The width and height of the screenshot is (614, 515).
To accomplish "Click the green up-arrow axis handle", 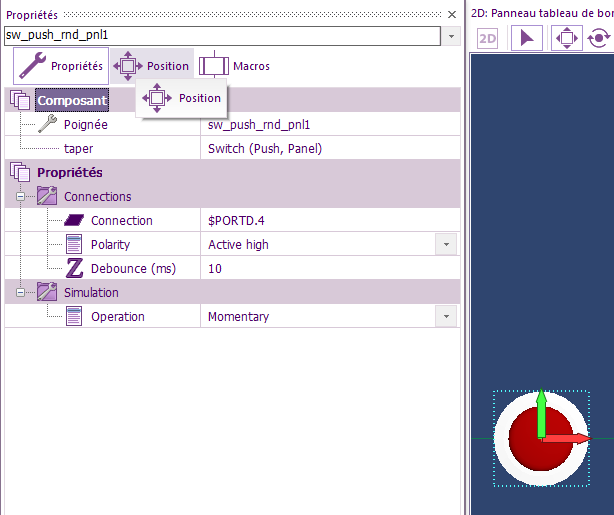I will pyautogui.click(x=541, y=412).
